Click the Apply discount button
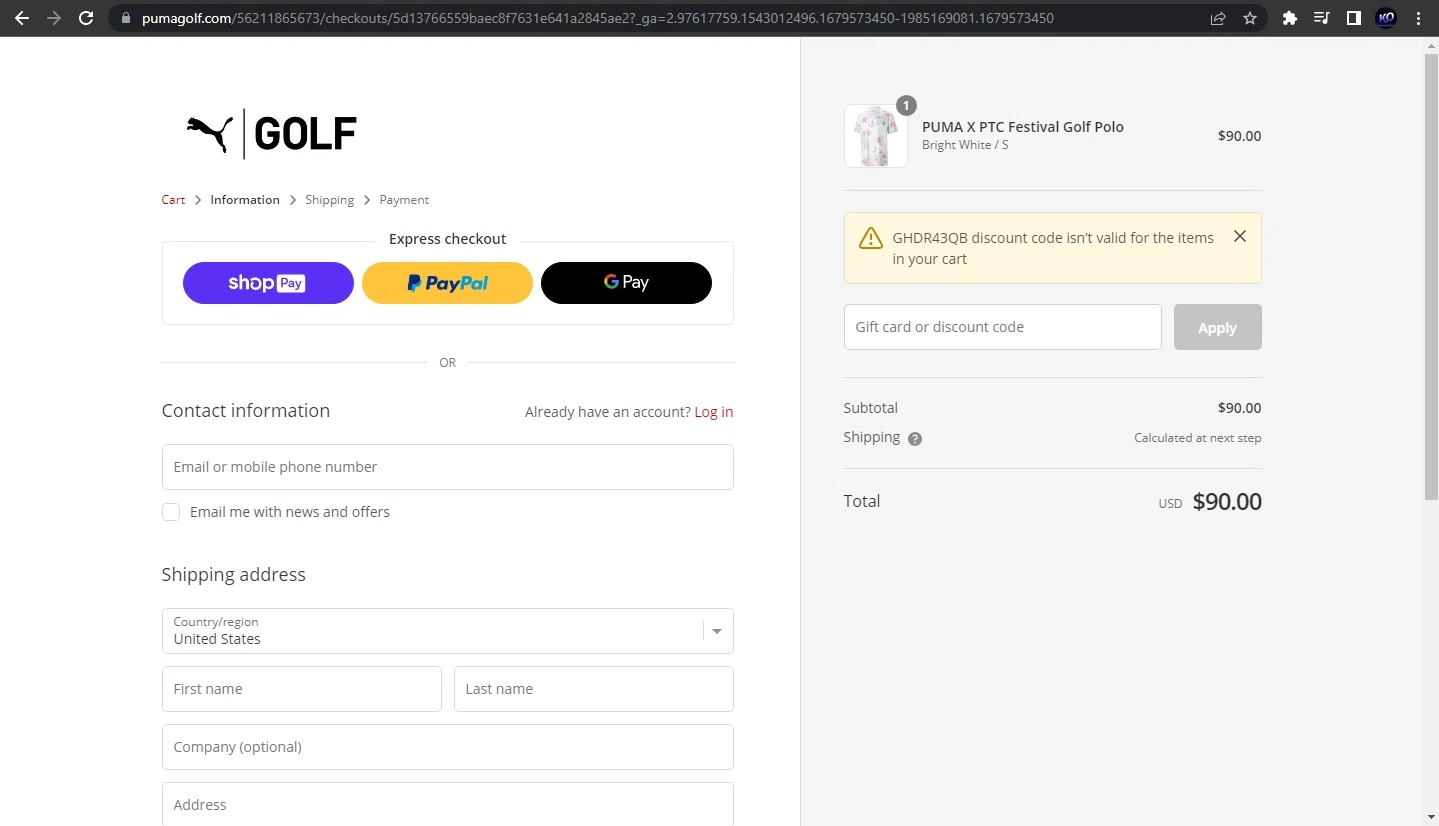Screen dimensions: 1439x826 [x=1217, y=327]
